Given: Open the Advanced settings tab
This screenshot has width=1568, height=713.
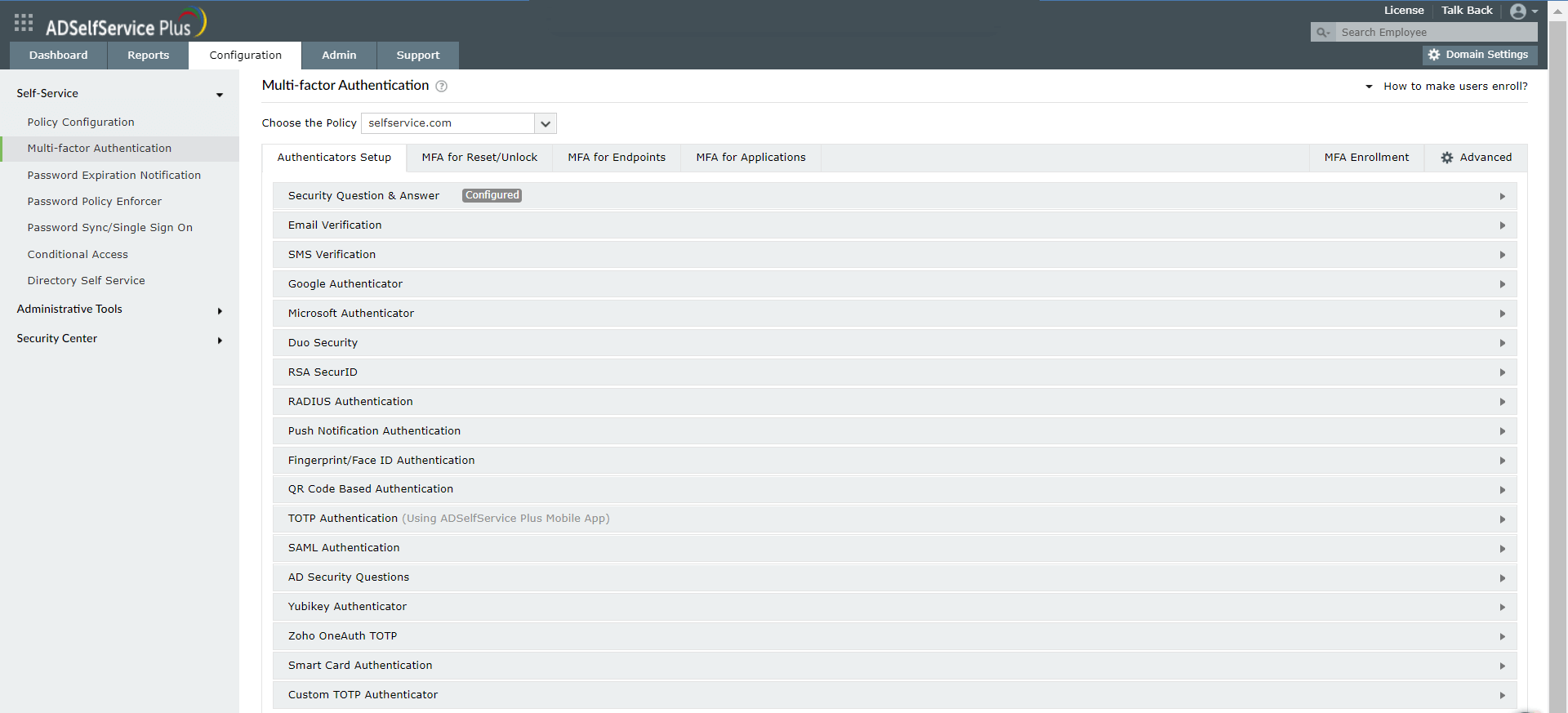Looking at the screenshot, I should click(1476, 158).
